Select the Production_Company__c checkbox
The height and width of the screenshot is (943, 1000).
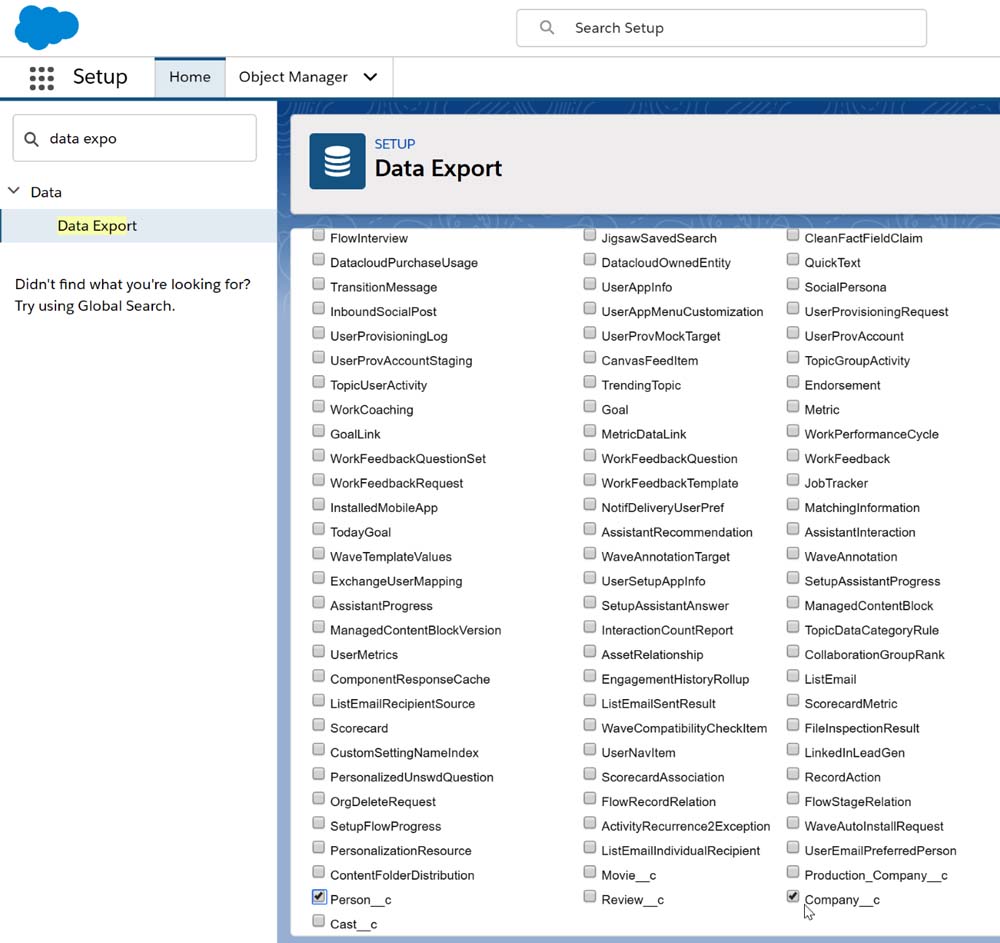tap(793, 873)
